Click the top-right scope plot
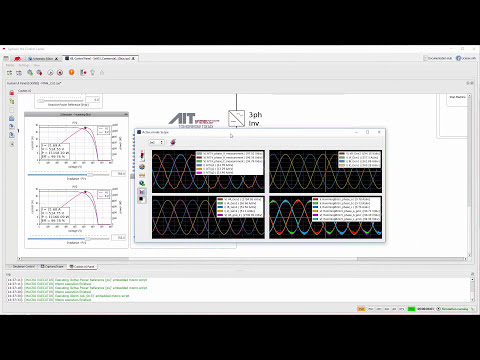The width and height of the screenshot is (480, 360). pos(326,171)
